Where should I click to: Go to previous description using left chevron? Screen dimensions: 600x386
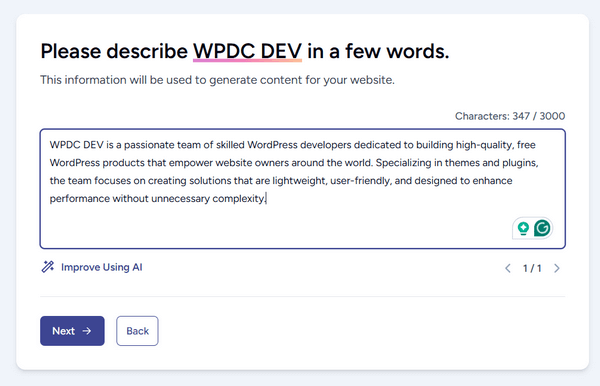tap(508, 268)
